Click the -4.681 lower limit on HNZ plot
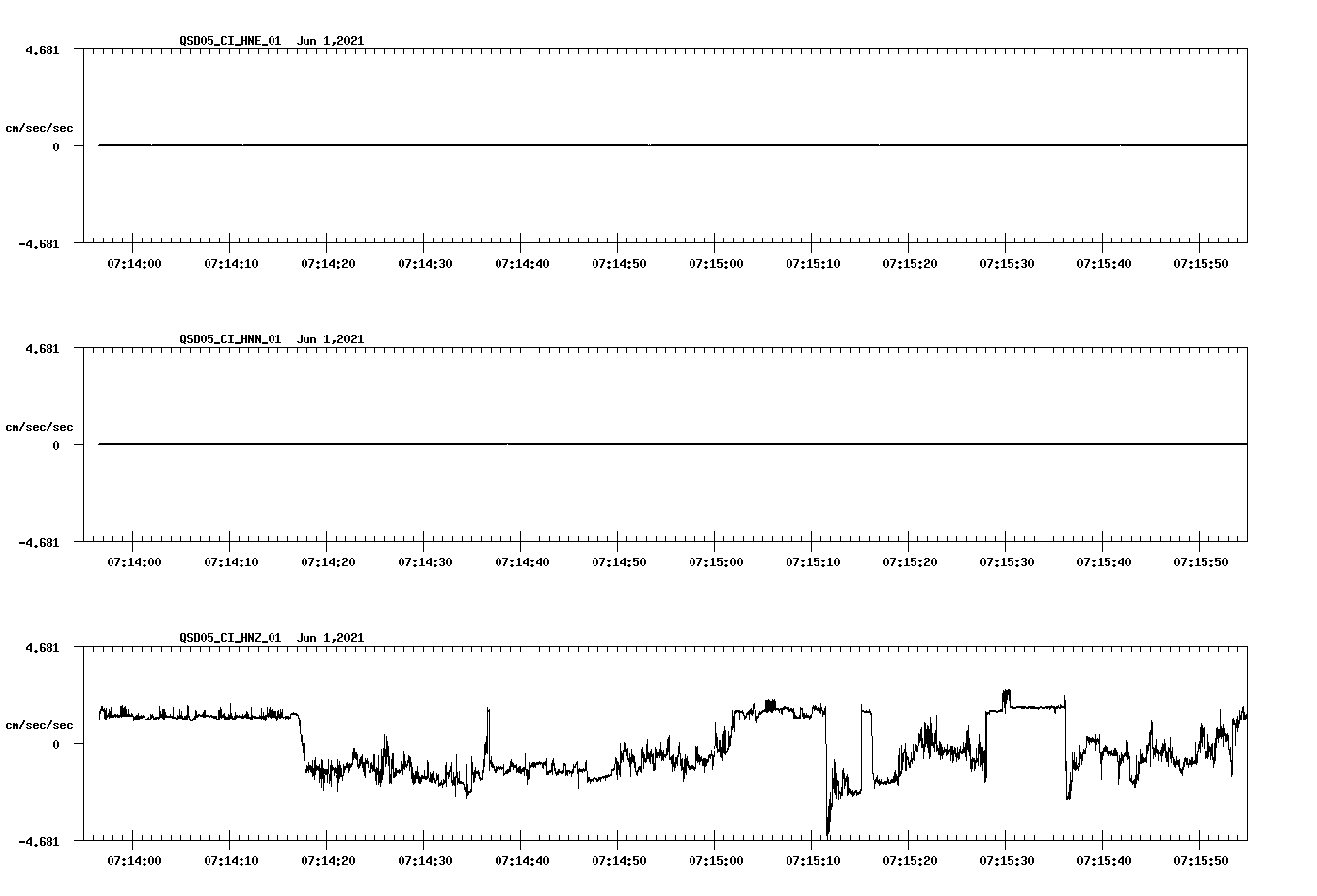 pyautogui.click(x=39, y=841)
